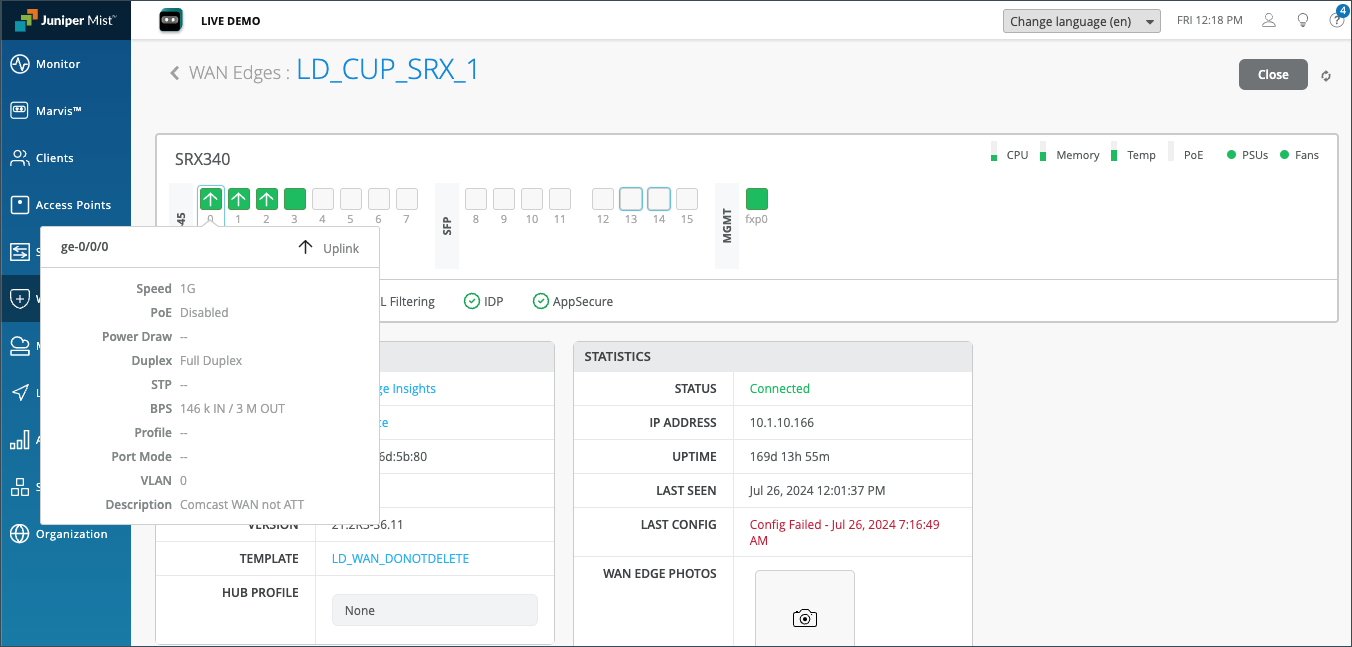Click the Temp indicator
1352x647 pixels.
pyautogui.click(x=1133, y=154)
